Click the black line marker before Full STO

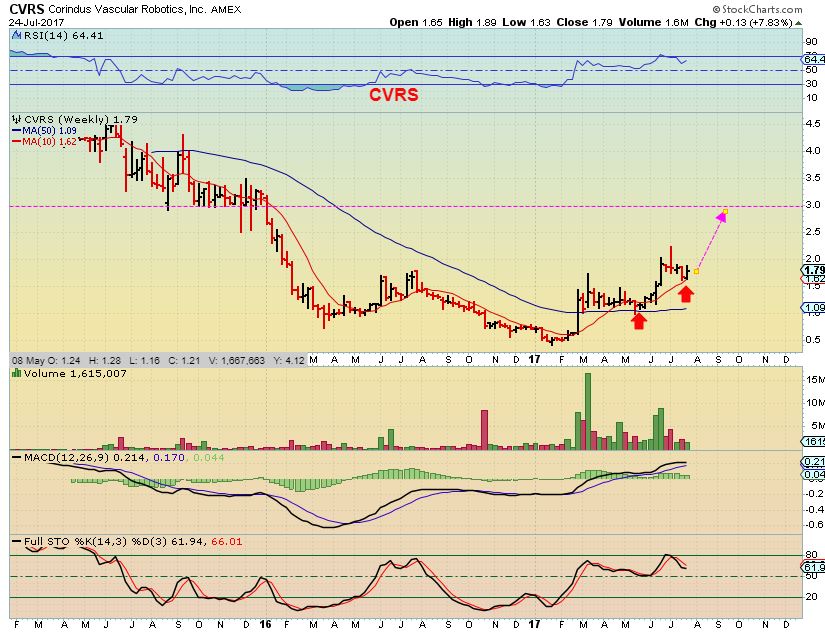(x=17, y=541)
